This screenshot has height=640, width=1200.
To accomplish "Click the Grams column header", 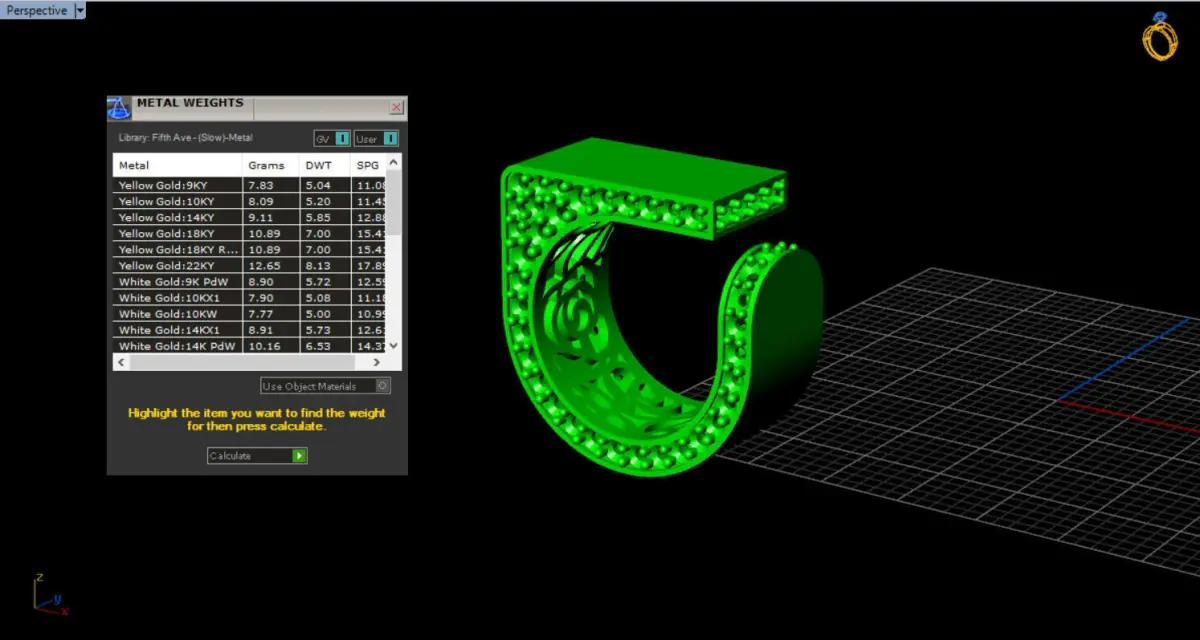I will (x=271, y=165).
